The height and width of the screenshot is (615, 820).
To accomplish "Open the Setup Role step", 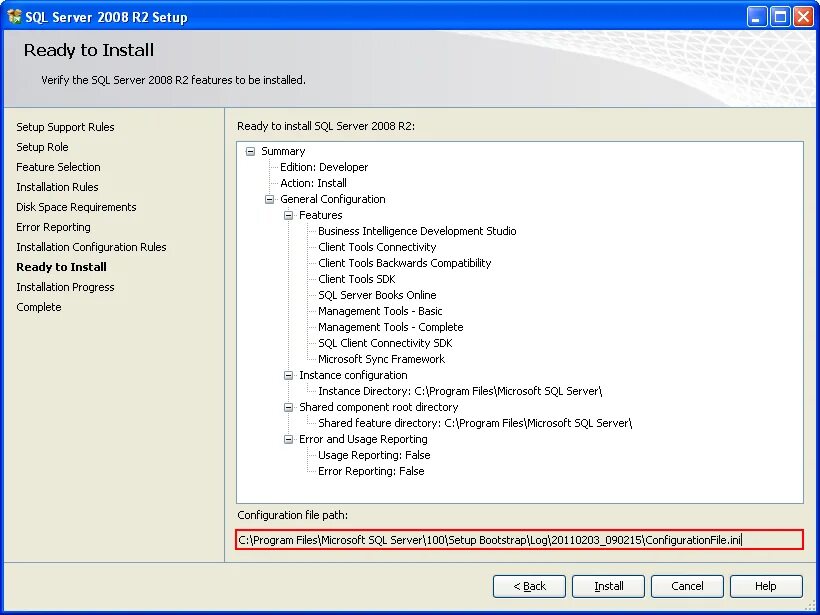I will (x=42, y=147).
